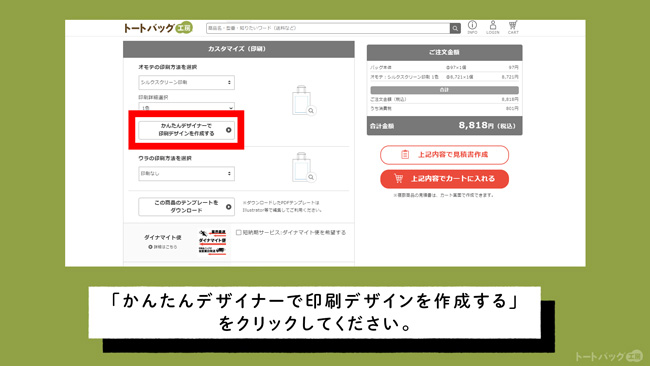Screen dimensions: 650x366
Task: Click the 合計金額 8,818円 total text
Action: coord(487,125)
